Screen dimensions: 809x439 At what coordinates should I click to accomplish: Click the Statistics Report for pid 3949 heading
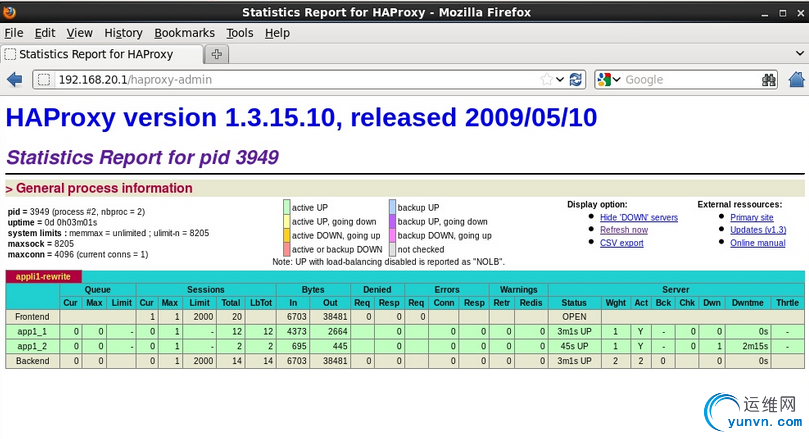[142, 157]
